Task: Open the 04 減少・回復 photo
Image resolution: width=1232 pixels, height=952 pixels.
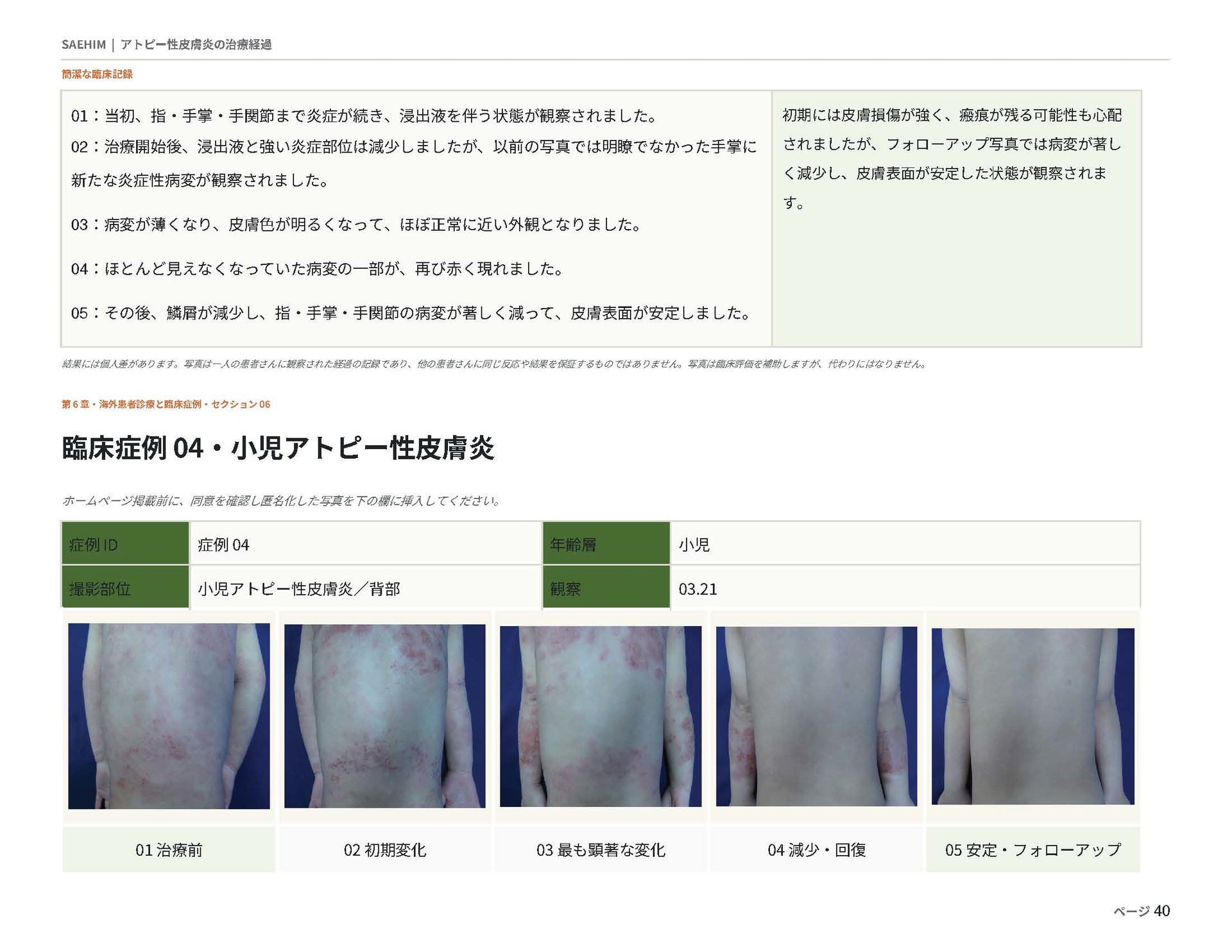Action: tap(817, 716)
